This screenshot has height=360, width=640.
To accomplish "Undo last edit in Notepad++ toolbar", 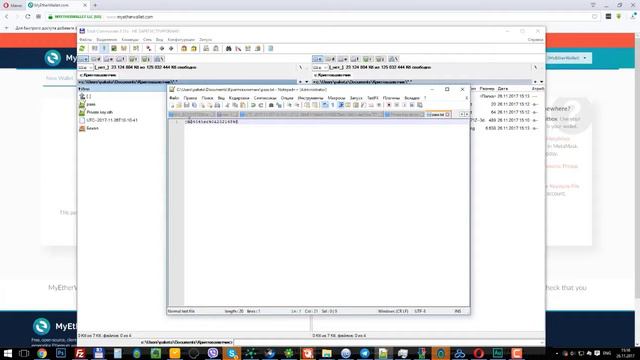I will tap(253, 105).
